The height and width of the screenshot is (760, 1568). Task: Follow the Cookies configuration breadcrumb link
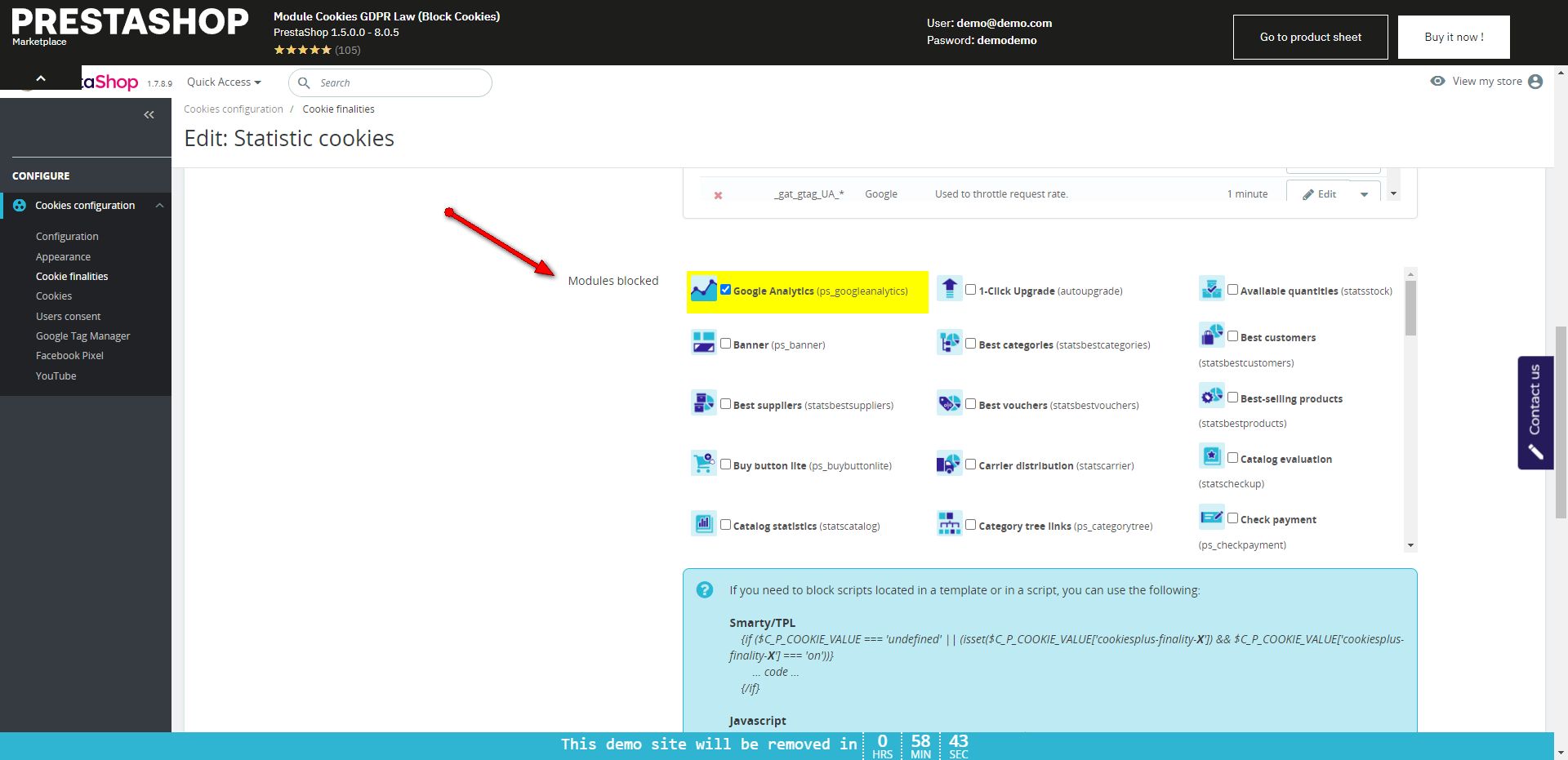pyautogui.click(x=234, y=109)
